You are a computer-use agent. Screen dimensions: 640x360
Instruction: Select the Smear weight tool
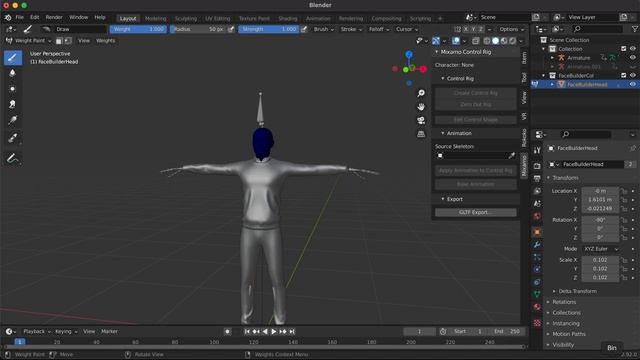pyautogui.click(x=13, y=104)
